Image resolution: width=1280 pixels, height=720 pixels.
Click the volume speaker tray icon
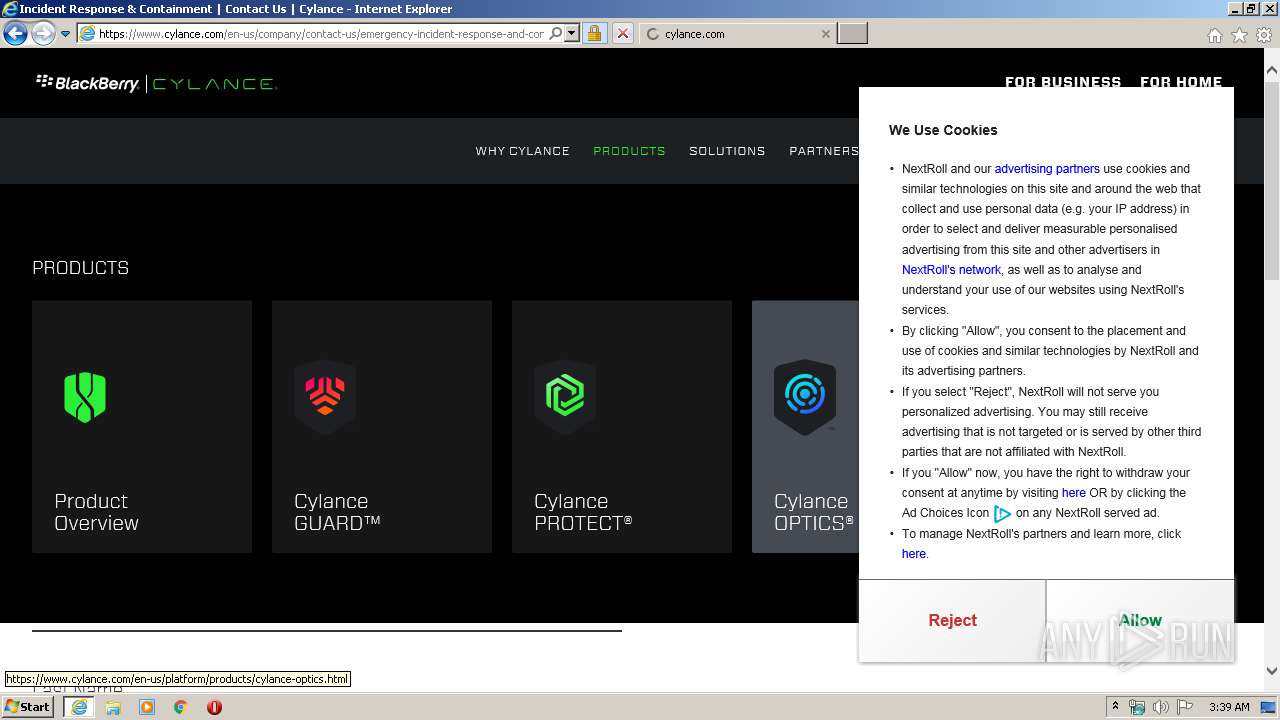click(x=1161, y=707)
